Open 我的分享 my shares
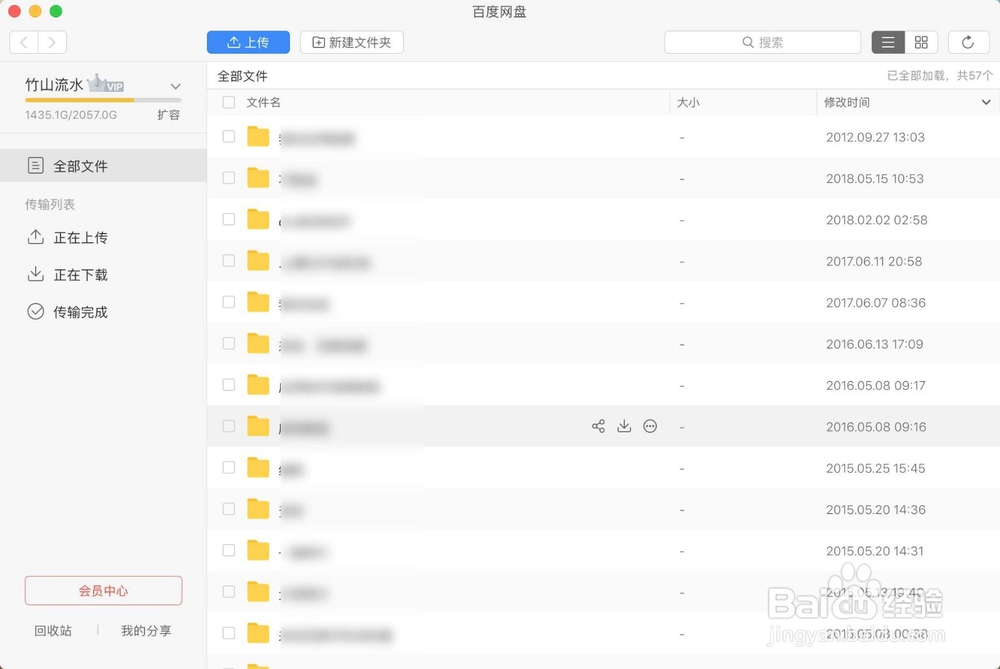The width and height of the screenshot is (1000, 669). [x=146, y=631]
